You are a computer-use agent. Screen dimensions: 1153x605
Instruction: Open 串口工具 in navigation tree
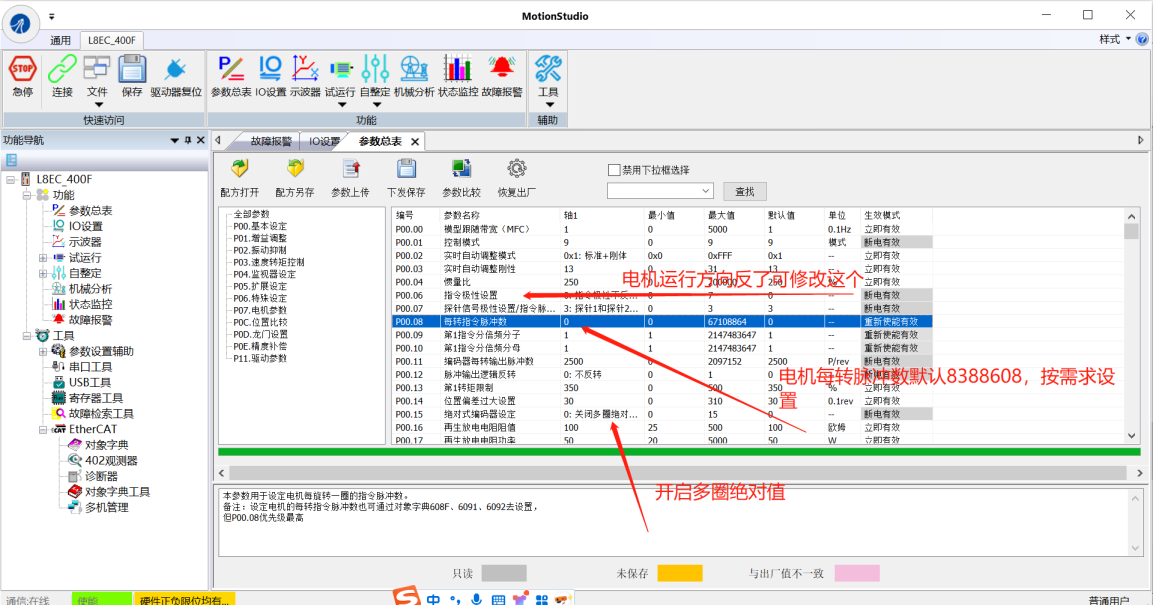pyautogui.click(x=90, y=367)
